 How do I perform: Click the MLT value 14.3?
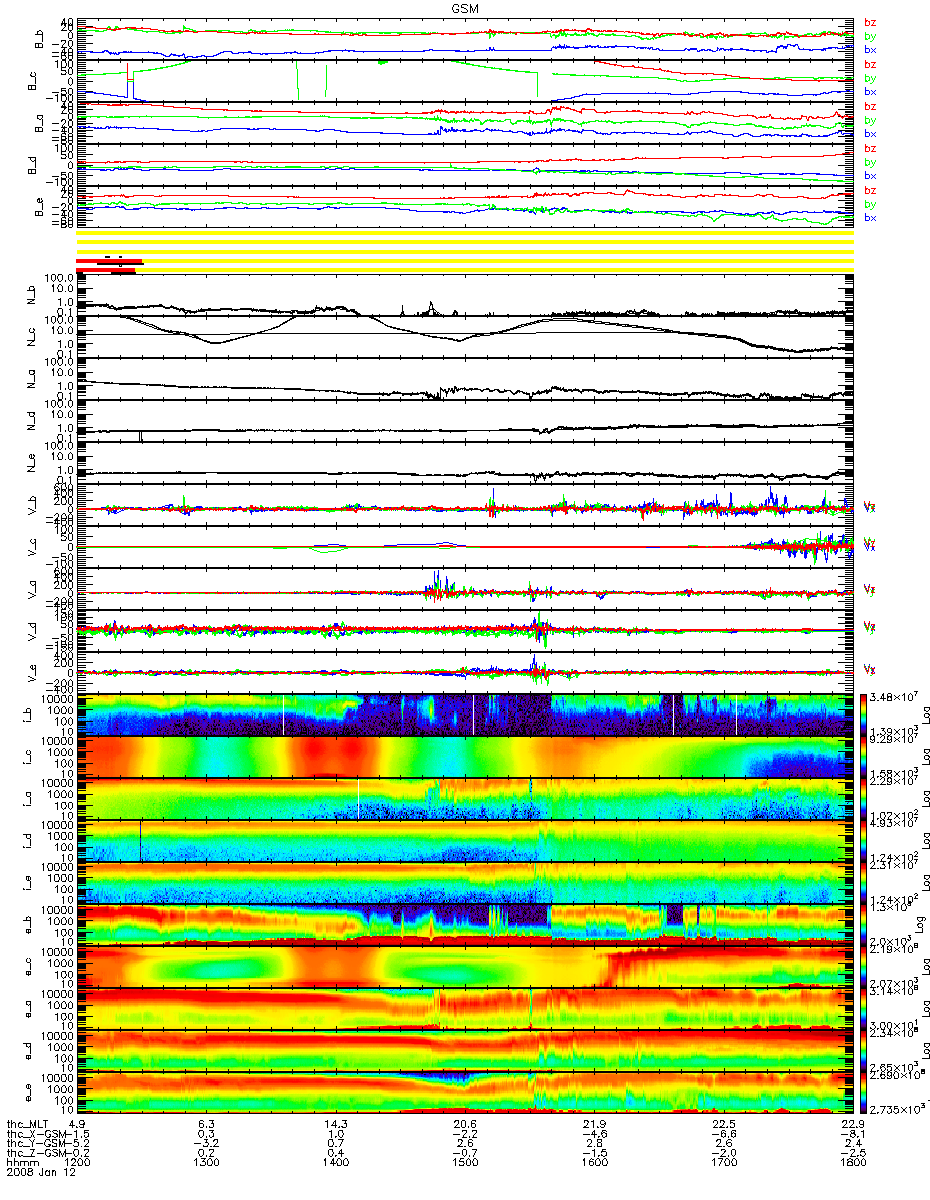tap(336, 1123)
